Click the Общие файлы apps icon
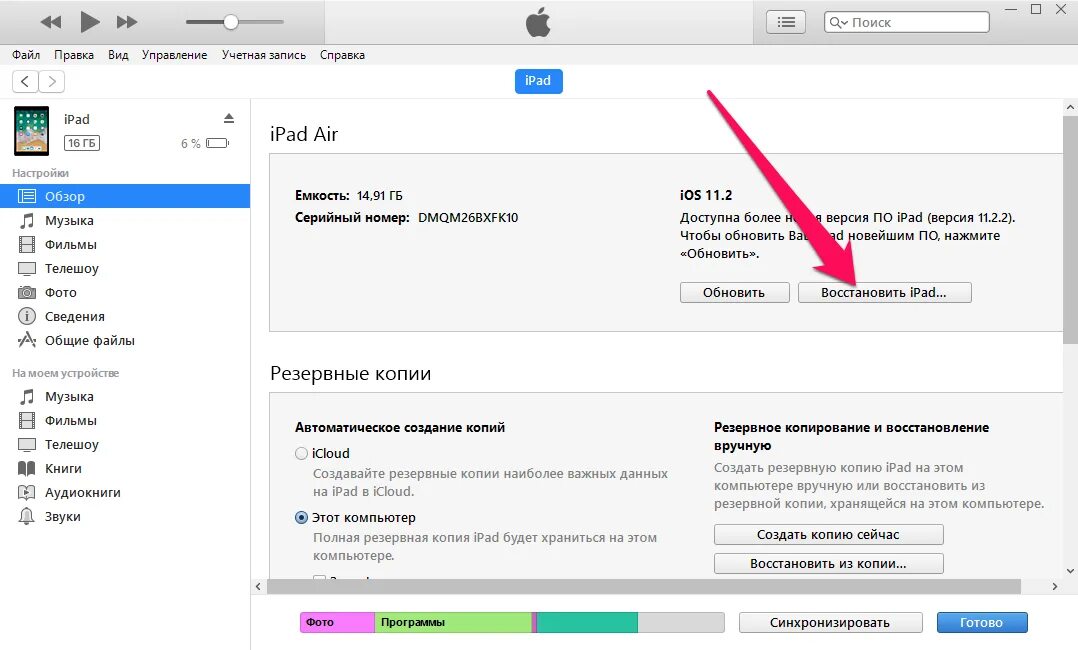 coord(27,340)
